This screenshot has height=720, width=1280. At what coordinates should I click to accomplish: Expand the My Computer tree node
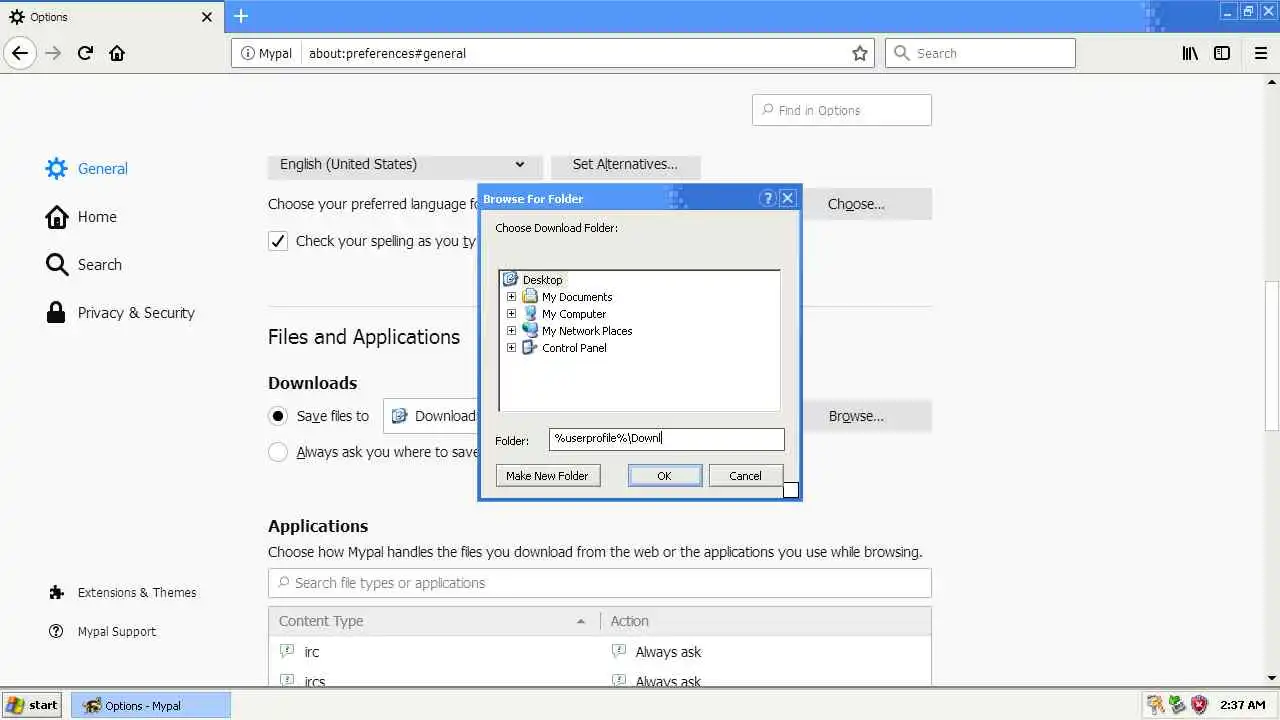pos(511,313)
